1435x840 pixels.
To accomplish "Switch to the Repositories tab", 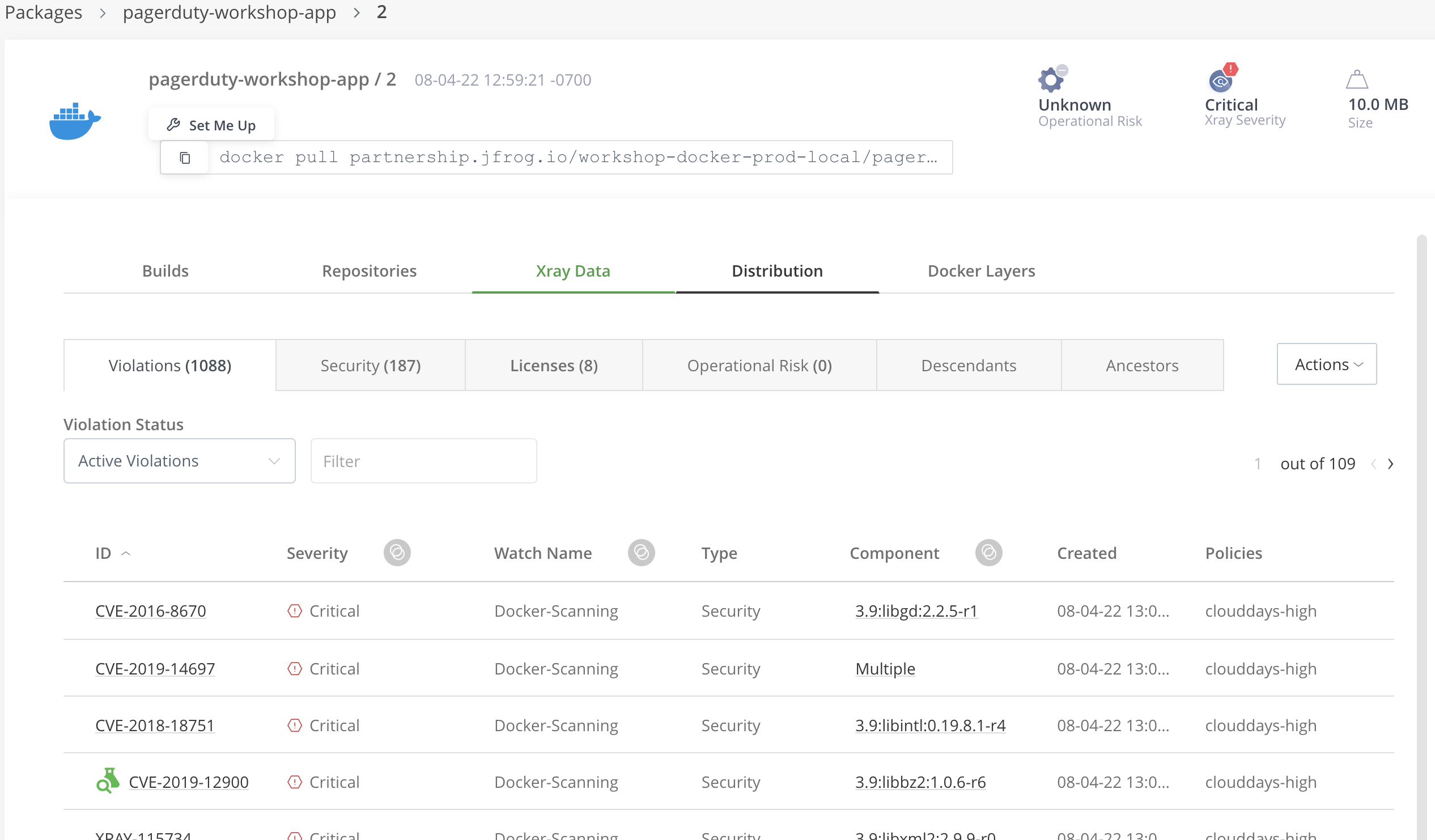I will (369, 270).
